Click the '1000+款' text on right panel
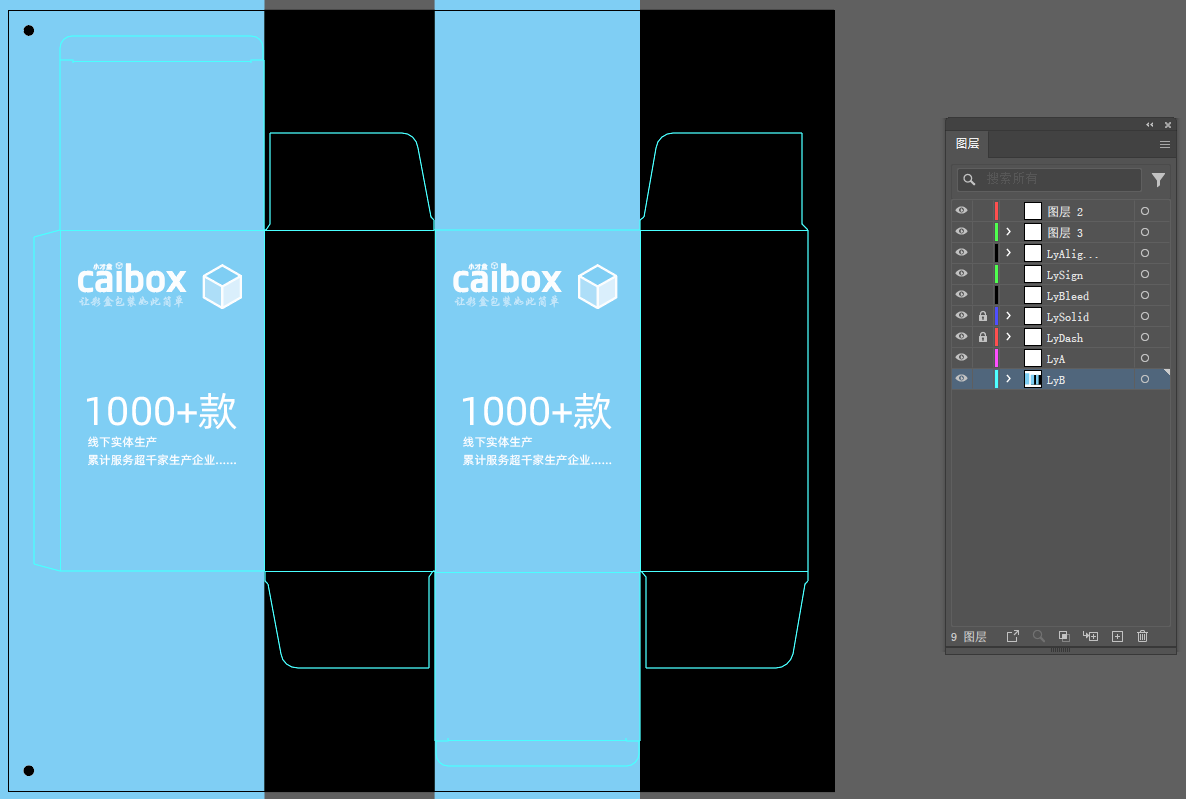The image size is (1186, 799). point(536,411)
